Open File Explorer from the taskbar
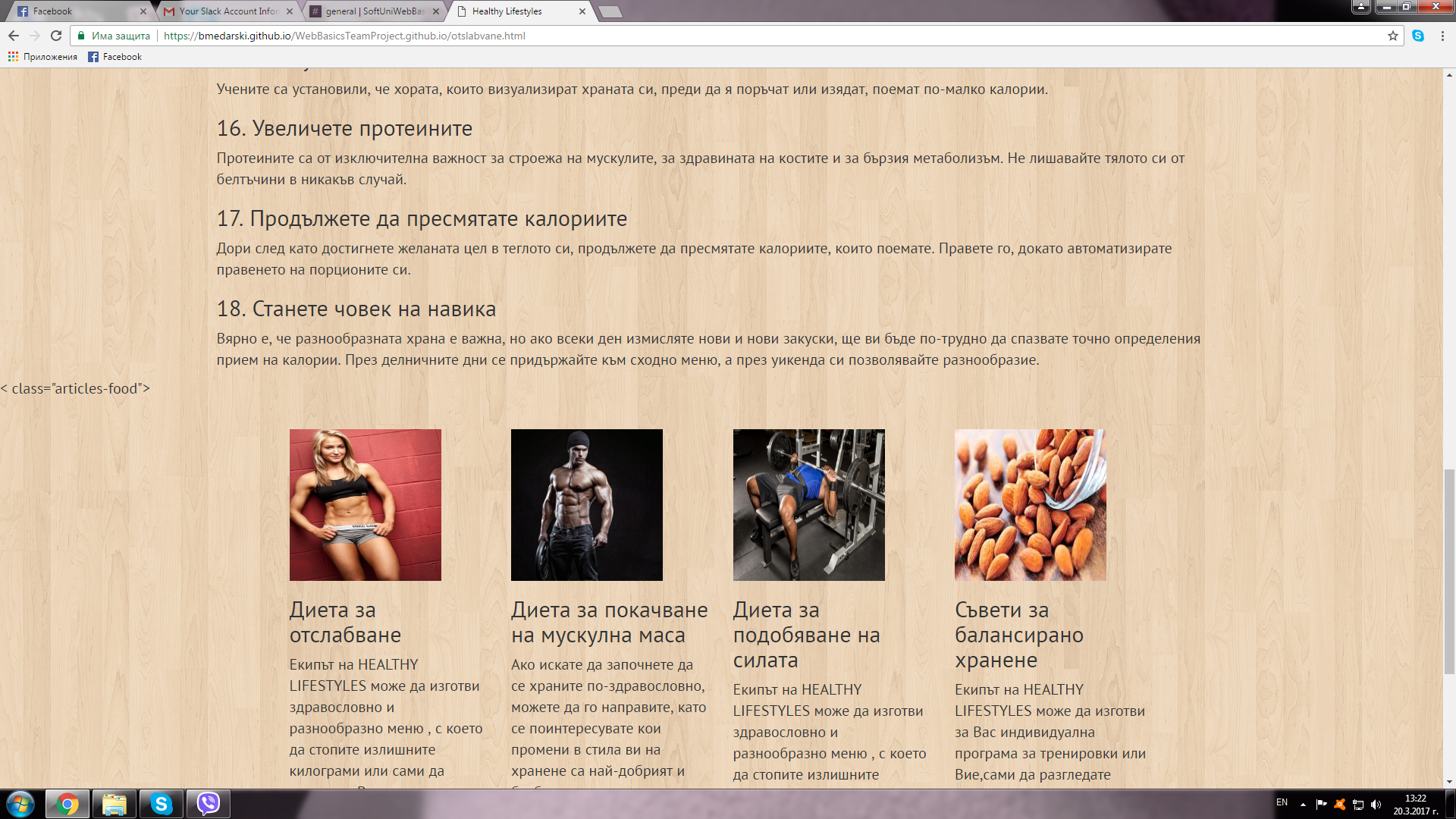Viewport: 1456px width, 819px height. 115,804
